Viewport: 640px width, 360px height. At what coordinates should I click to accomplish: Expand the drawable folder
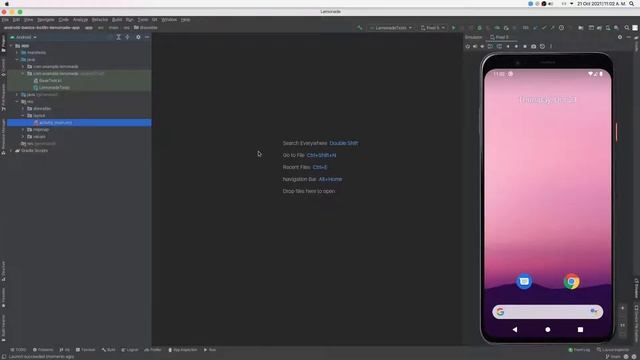(23, 109)
